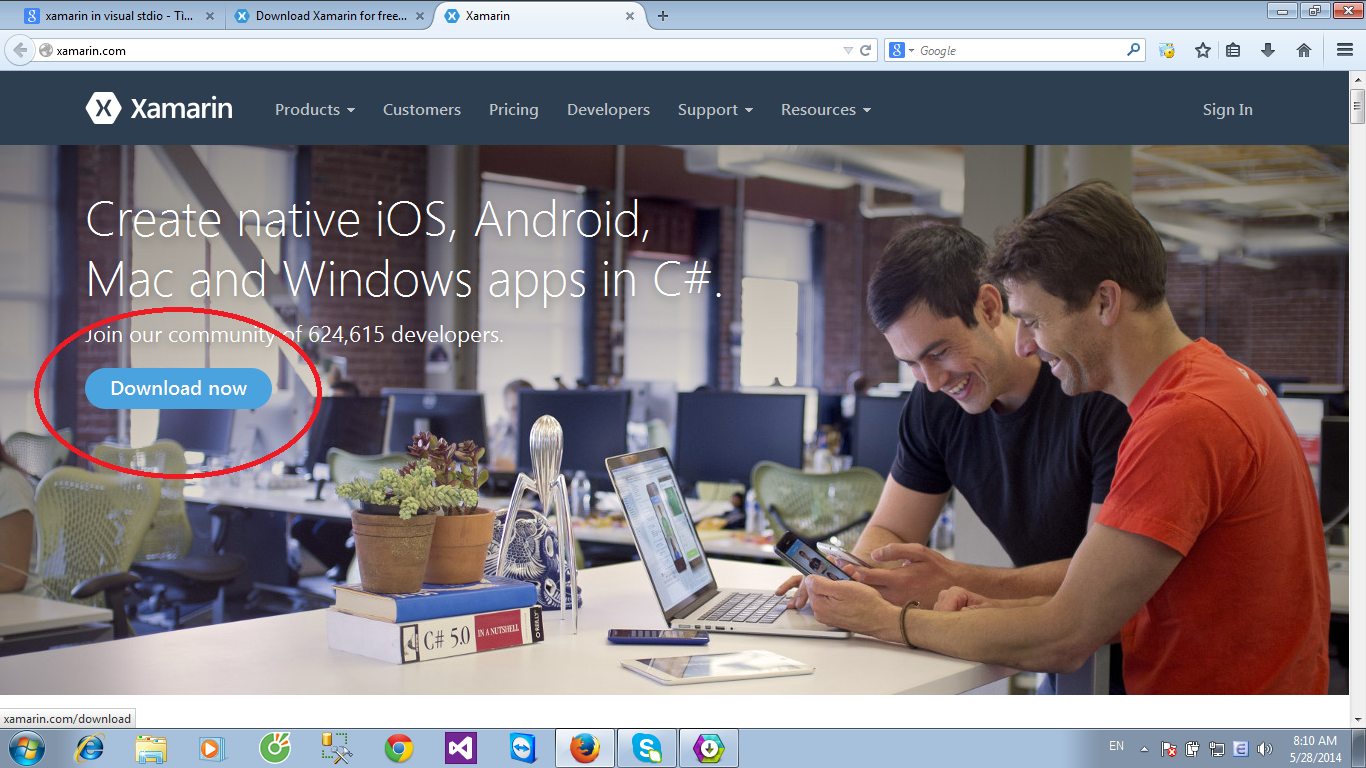Click the blue E tray icon
Image resolution: width=1366 pixels, height=768 pixels.
click(x=1241, y=748)
